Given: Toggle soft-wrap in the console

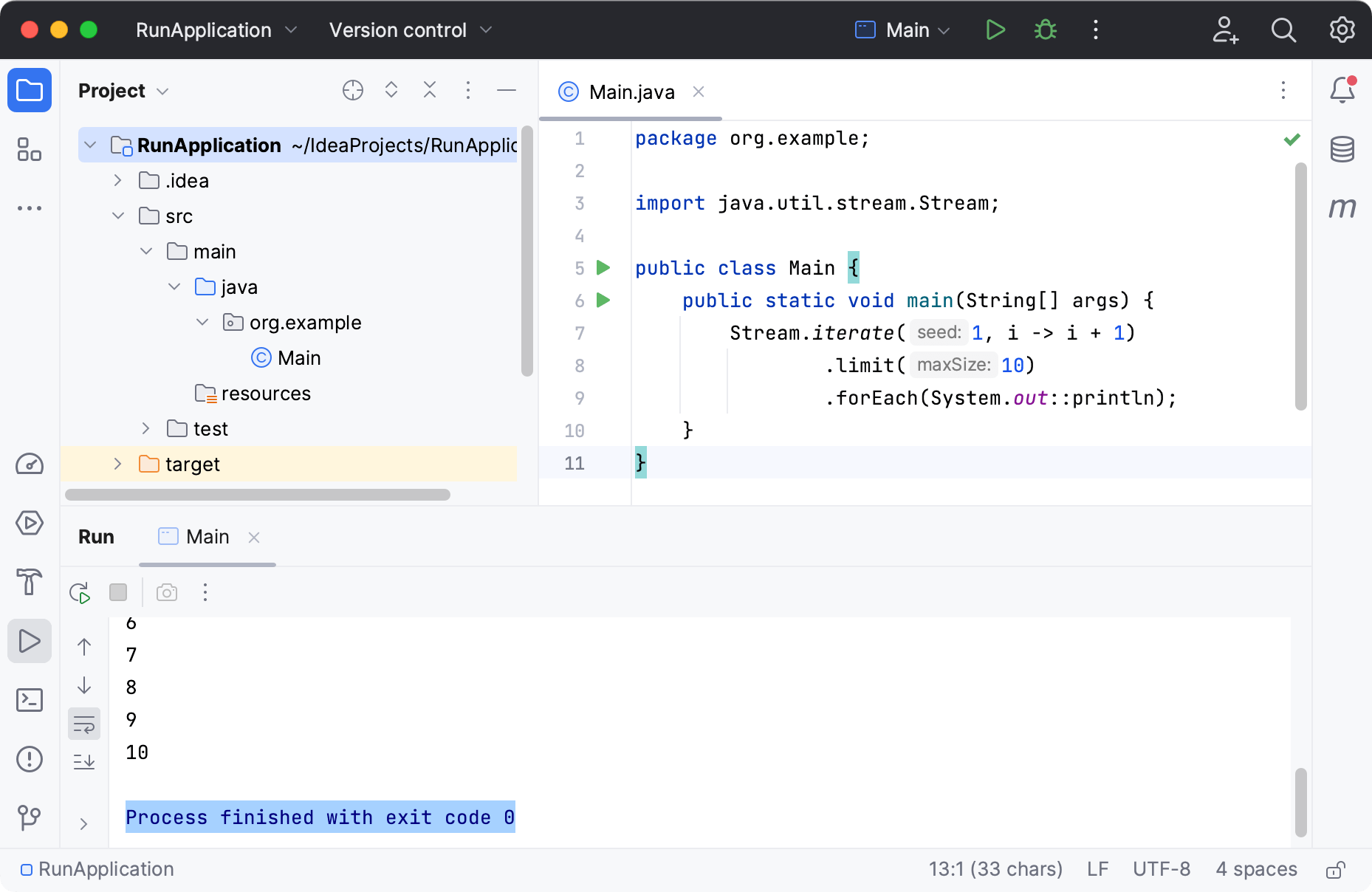Looking at the screenshot, I should coord(84,724).
